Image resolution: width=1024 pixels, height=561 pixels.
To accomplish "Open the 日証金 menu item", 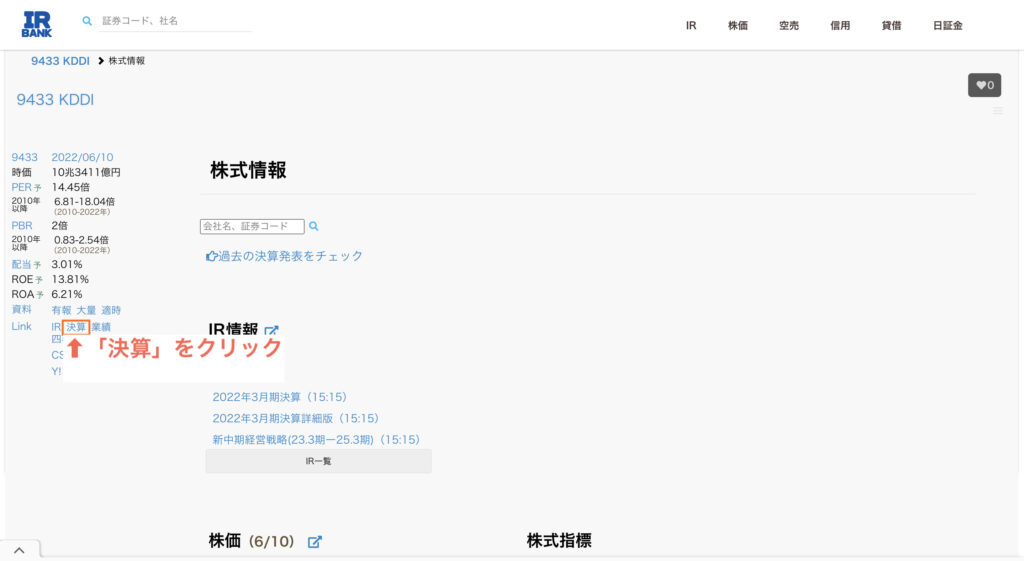I will click(948, 25).
